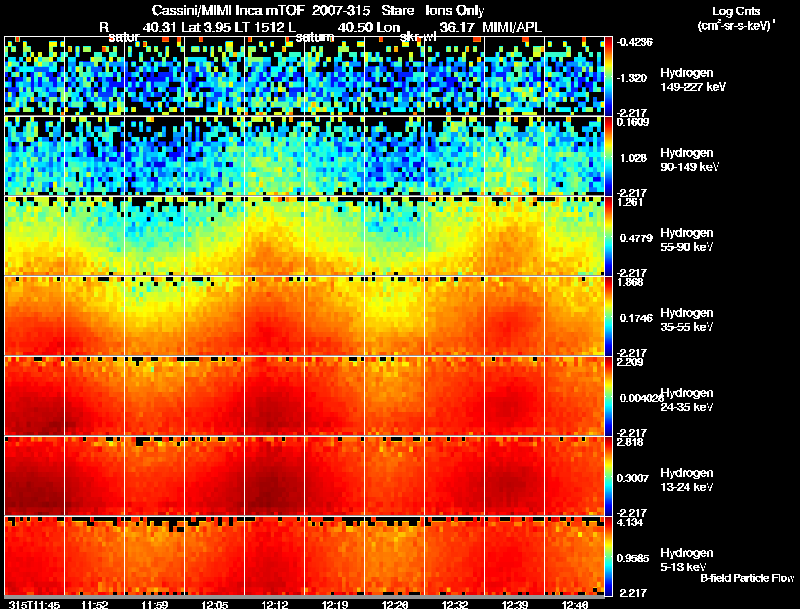The width and height of the screenshot is (800, 609).
Task: Open the 149-227 keV image panel at 315T11:45
Action: pos(35,76)
